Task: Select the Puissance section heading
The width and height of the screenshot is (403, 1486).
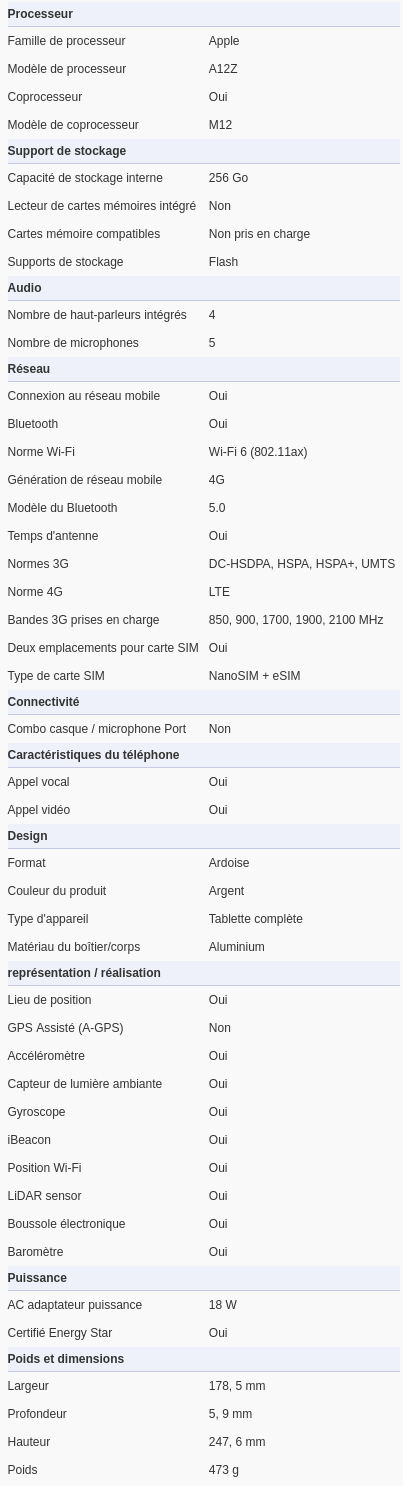Action: [x=37, y=1278]
